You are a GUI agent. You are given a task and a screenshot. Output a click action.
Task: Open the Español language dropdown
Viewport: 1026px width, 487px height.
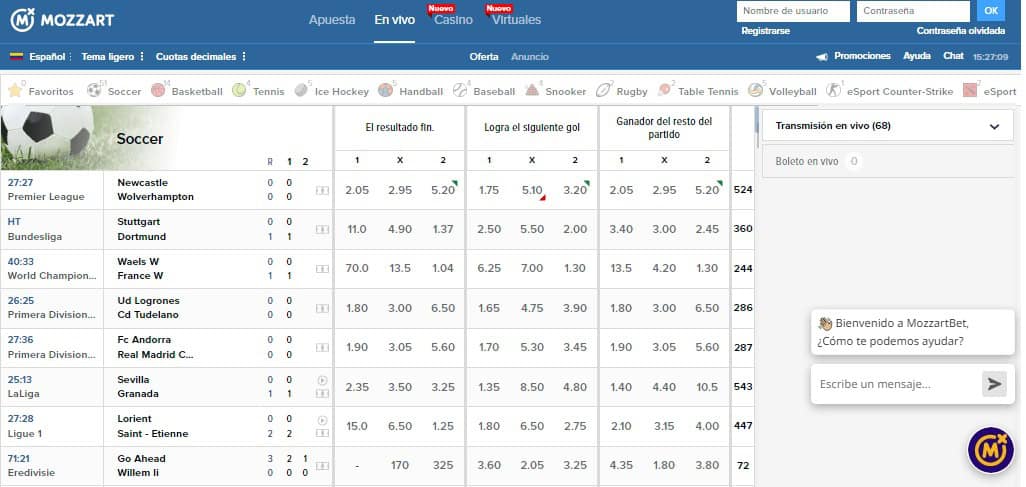41,57
